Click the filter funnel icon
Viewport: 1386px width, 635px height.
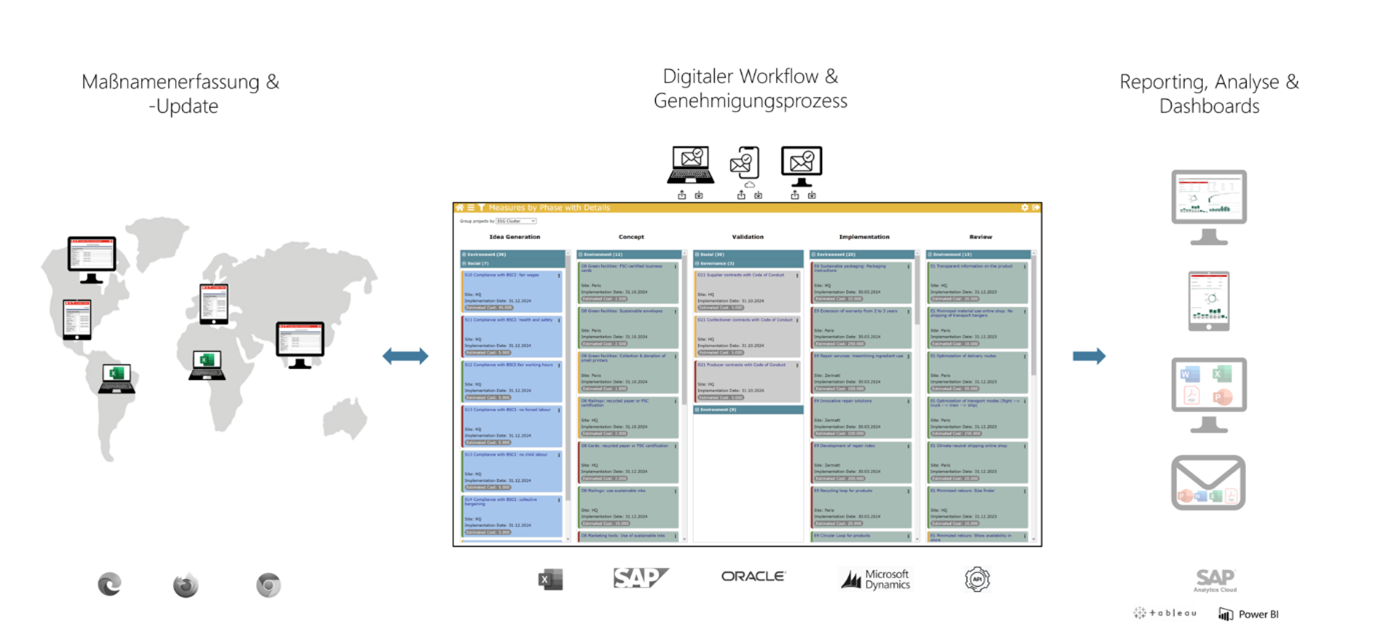pos(481,208)
